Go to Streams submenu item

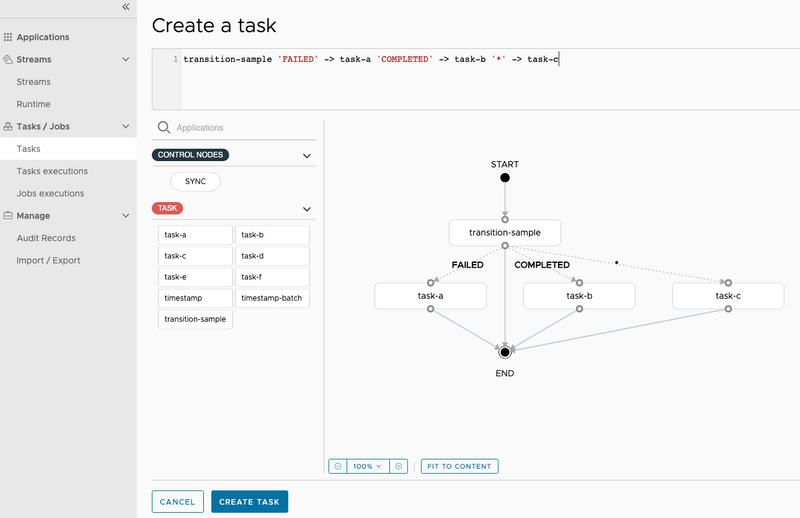[33, 82]
